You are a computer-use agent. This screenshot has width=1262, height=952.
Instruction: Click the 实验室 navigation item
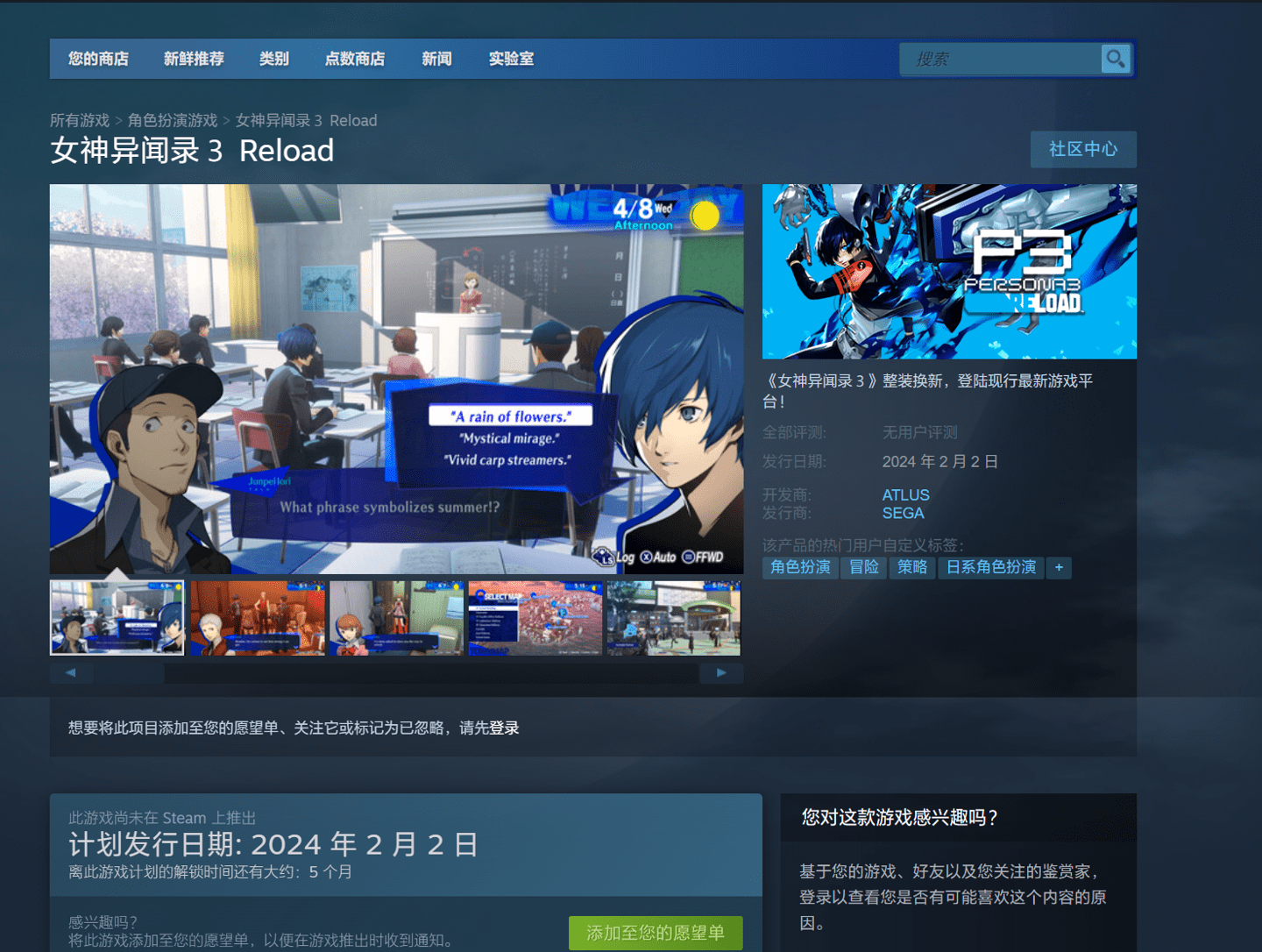pyautogui.click(x=510, y=59)
